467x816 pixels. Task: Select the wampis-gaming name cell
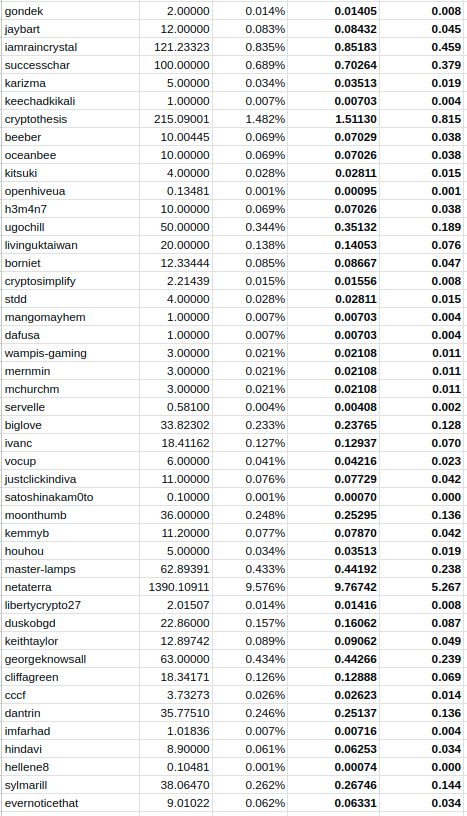click(70, 353)
